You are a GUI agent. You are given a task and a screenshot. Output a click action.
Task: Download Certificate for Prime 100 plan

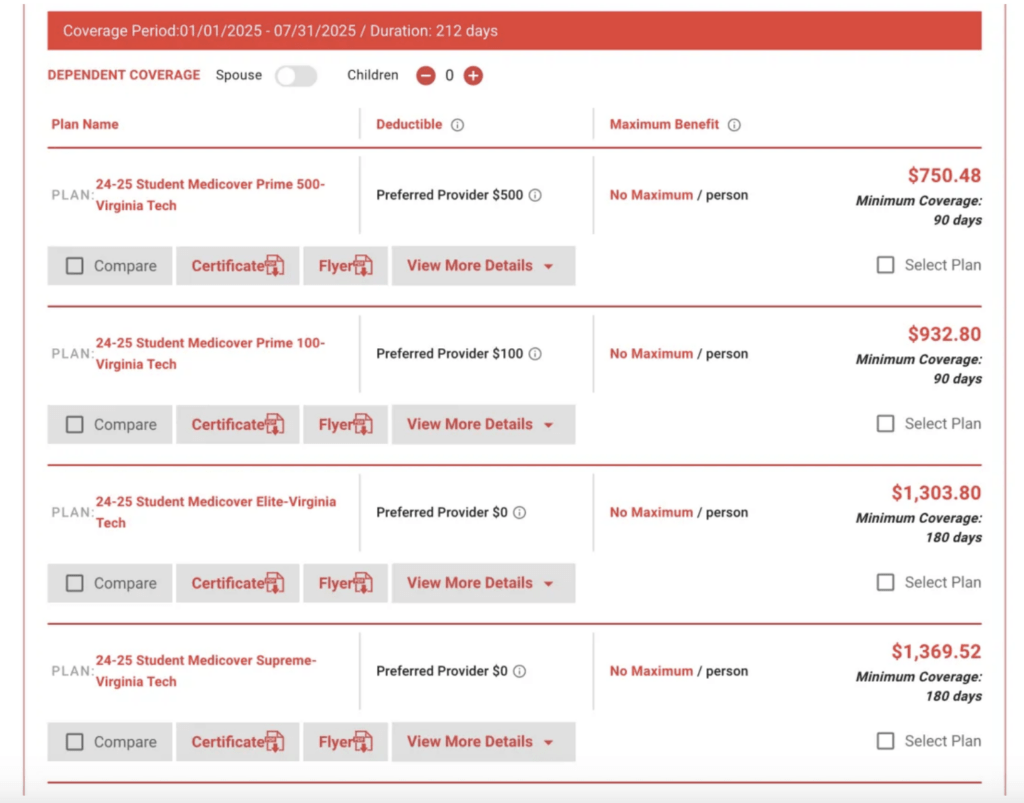238,424
